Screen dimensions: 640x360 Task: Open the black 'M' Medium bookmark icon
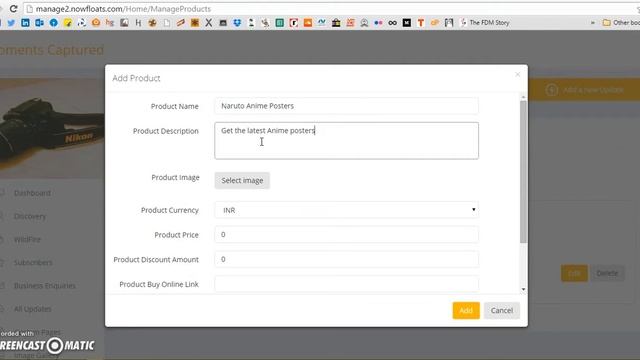tap(407, 23)
